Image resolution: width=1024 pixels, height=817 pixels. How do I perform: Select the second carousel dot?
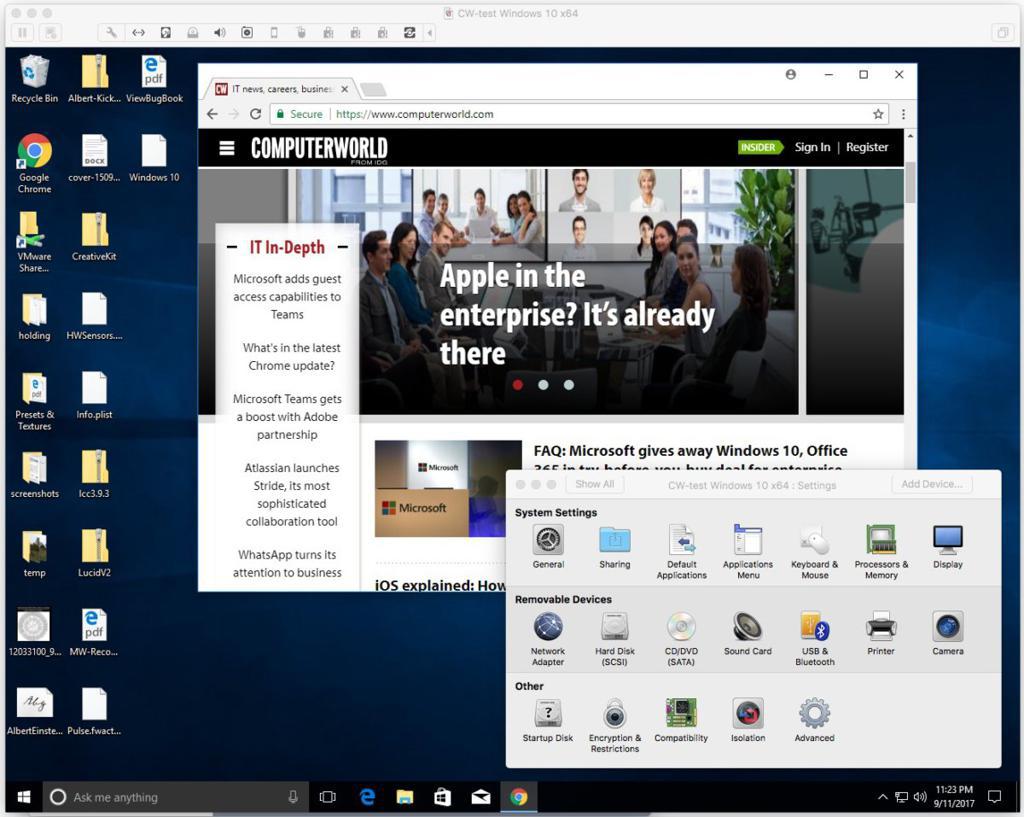click(x=543, y=385)
